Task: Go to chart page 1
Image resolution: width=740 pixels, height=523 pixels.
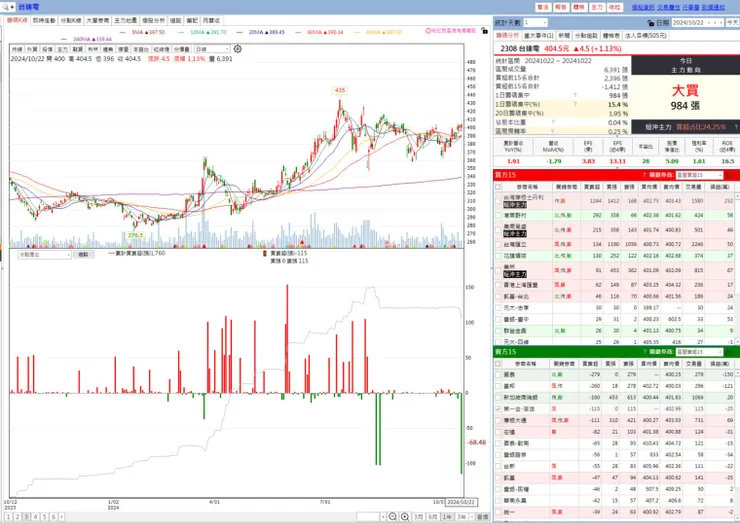Action: click(x=8, y=517)
